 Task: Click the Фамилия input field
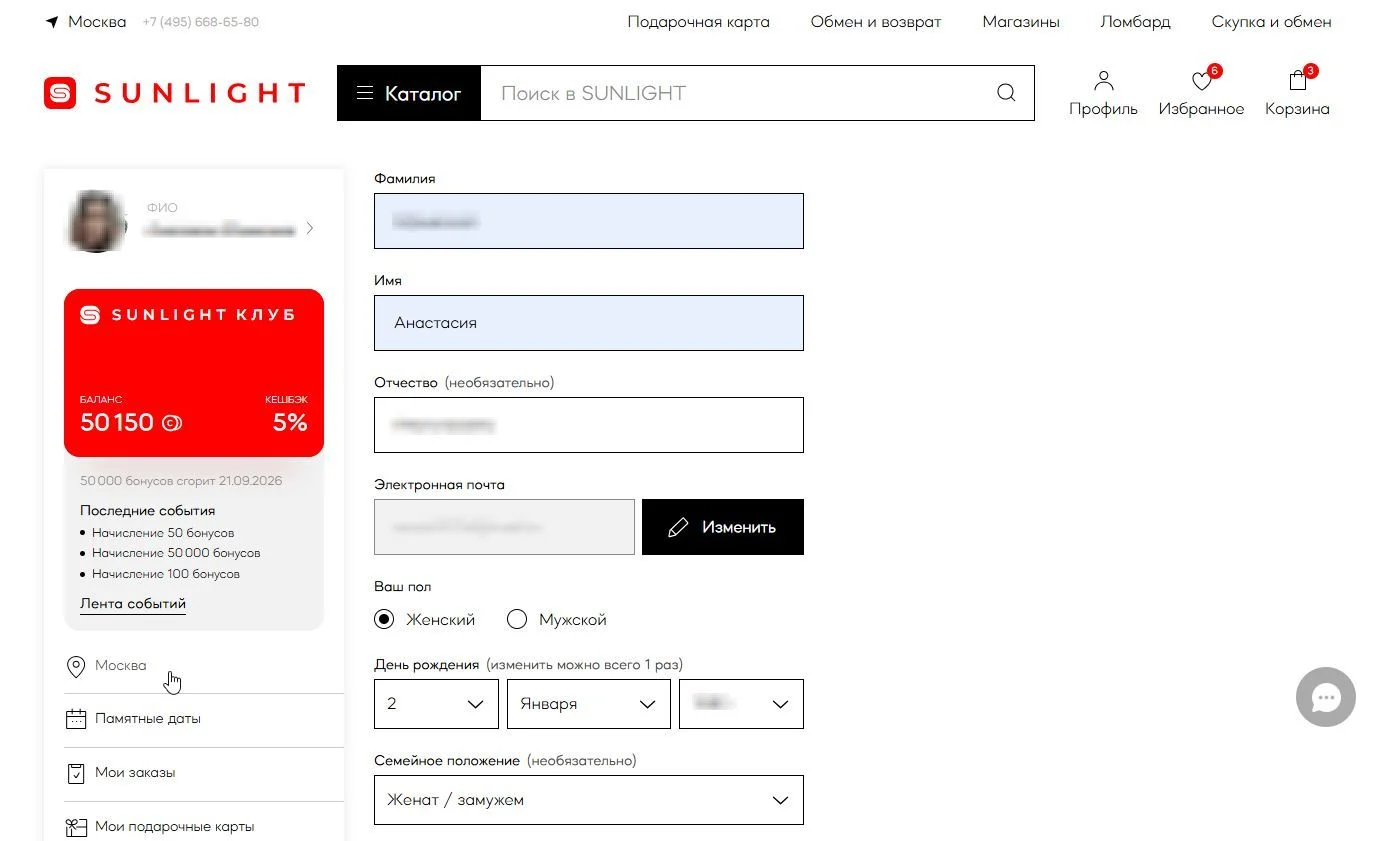point(589,221)
